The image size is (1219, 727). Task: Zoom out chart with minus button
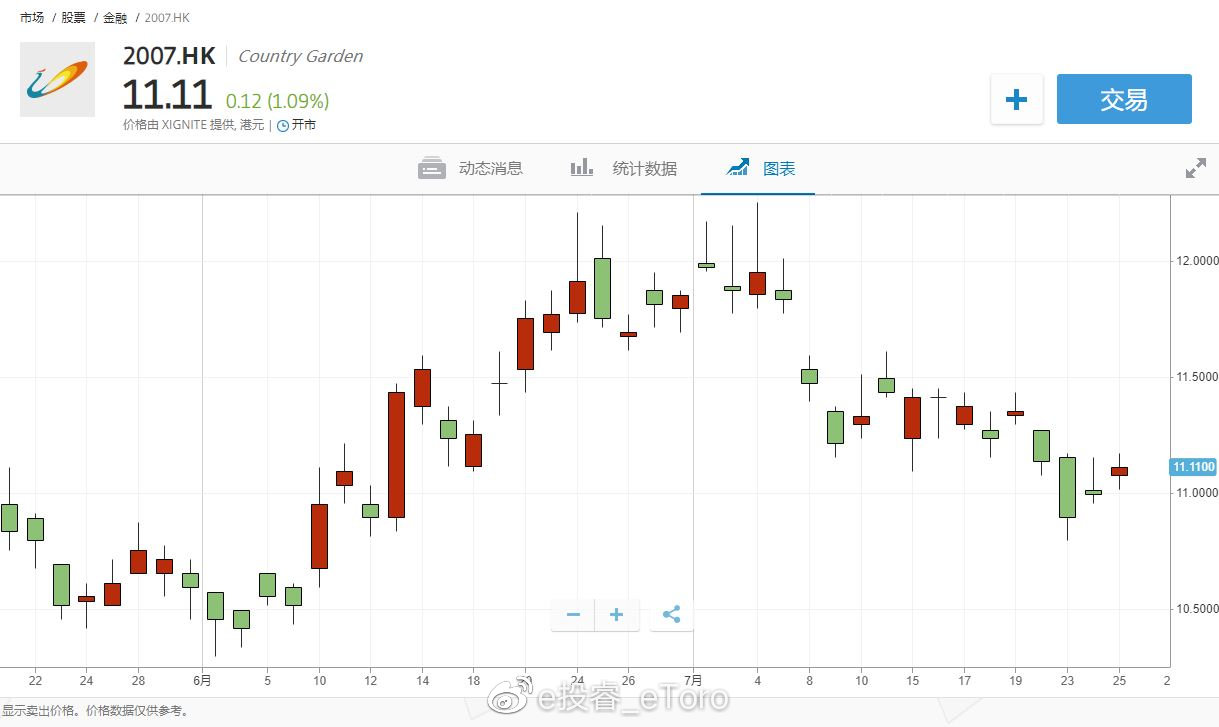(x=573, y=615)
